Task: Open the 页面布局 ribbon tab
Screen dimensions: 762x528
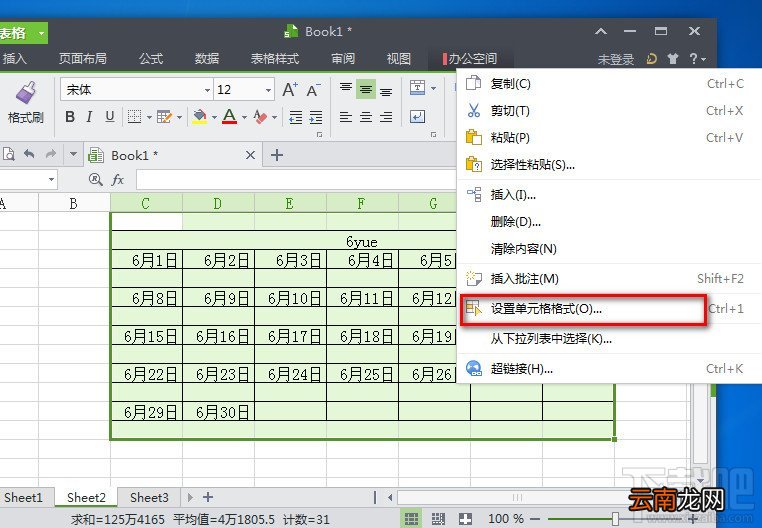Action: coord(83,59)
